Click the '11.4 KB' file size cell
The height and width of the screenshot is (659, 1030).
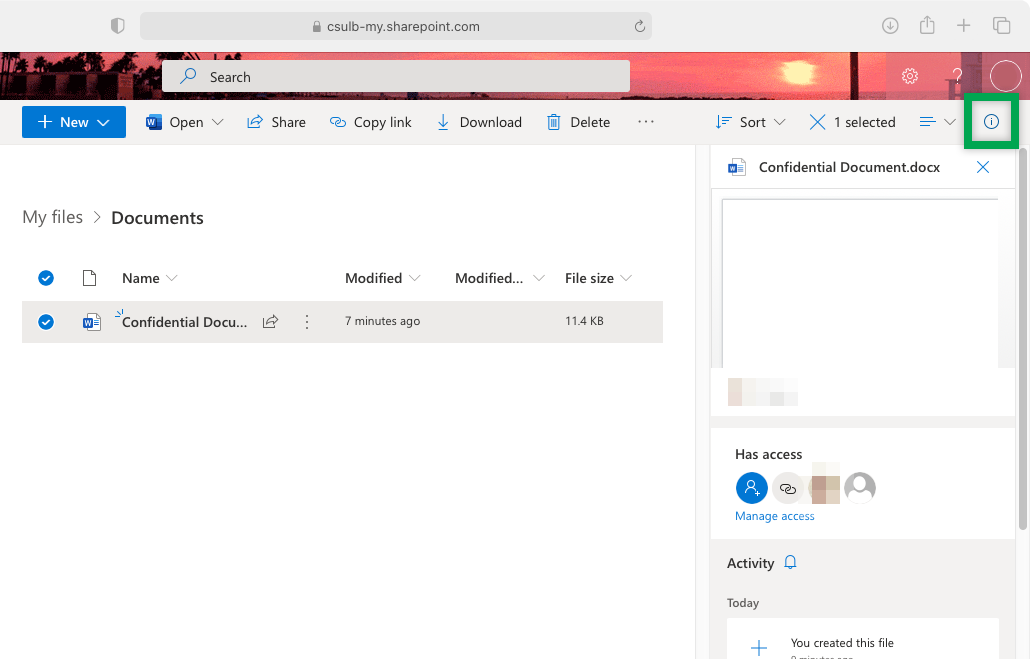click(x=584, y=321)
